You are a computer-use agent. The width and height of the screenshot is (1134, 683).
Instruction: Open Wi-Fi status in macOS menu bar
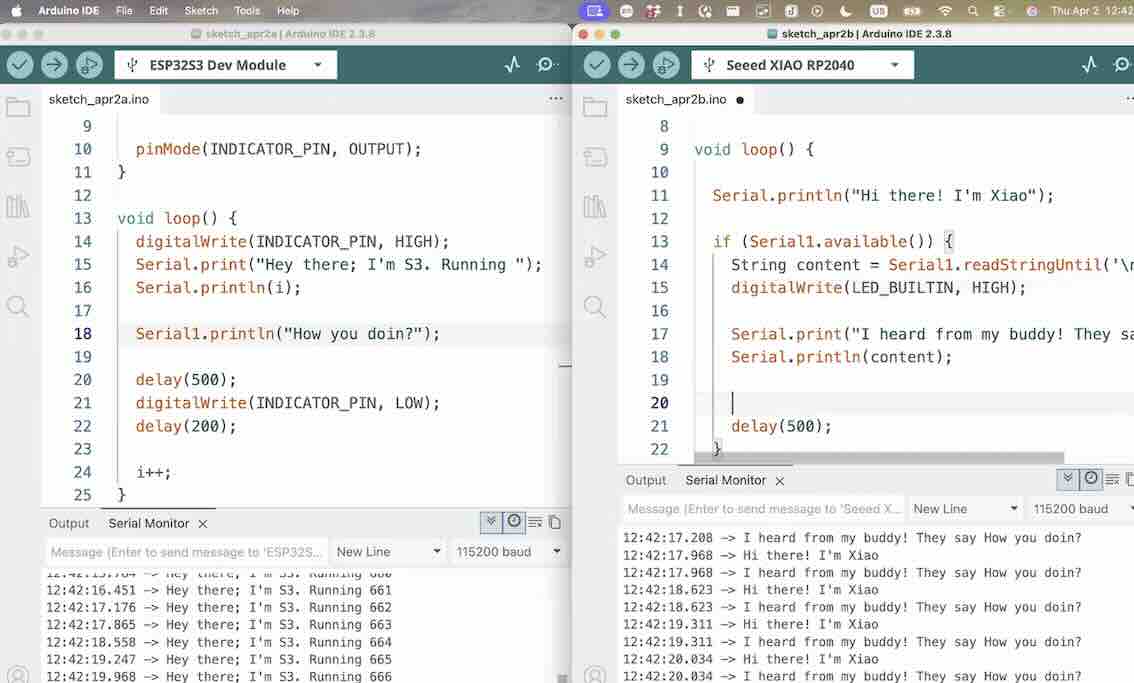tap(945, 11)
